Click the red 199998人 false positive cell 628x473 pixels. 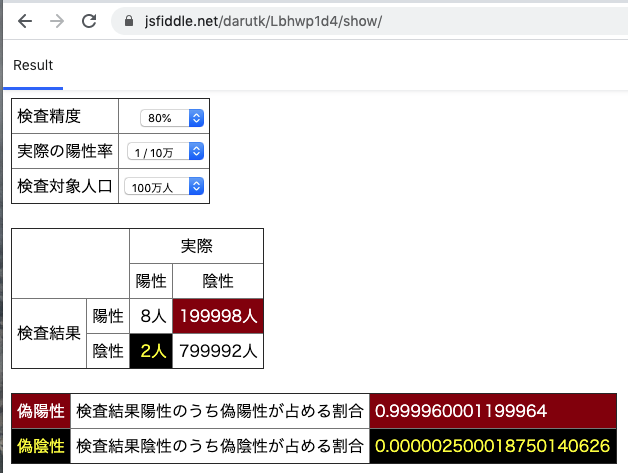(x=218, y=316)
